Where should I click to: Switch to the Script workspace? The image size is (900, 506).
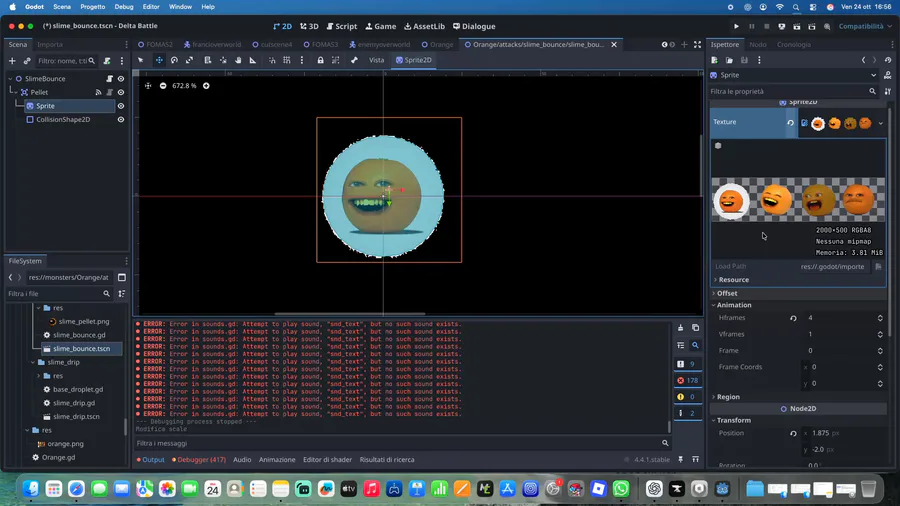coord(342,26)
